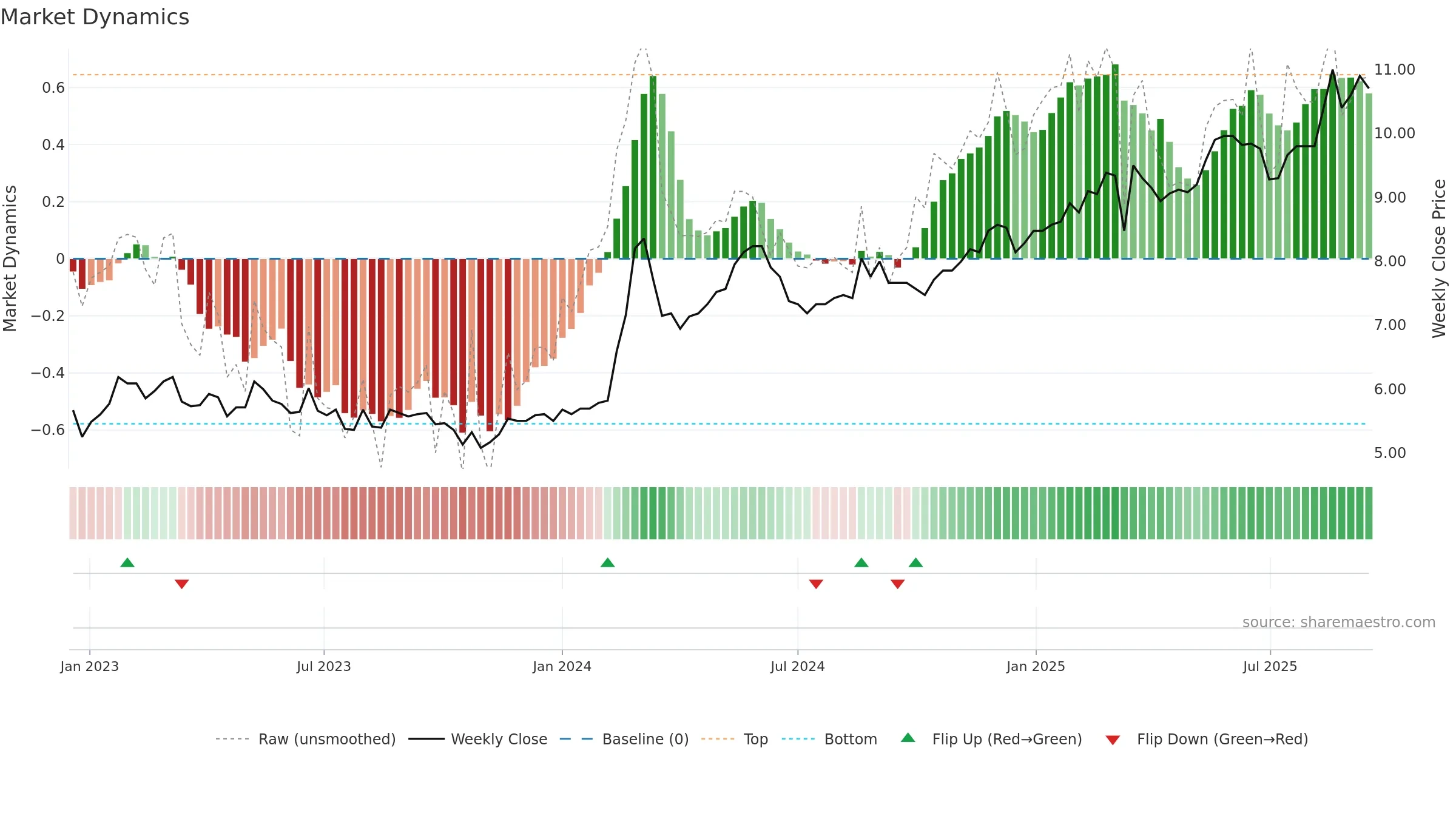Click the Flip Down marker in mid-September 2024

click(x=898, y=584)
